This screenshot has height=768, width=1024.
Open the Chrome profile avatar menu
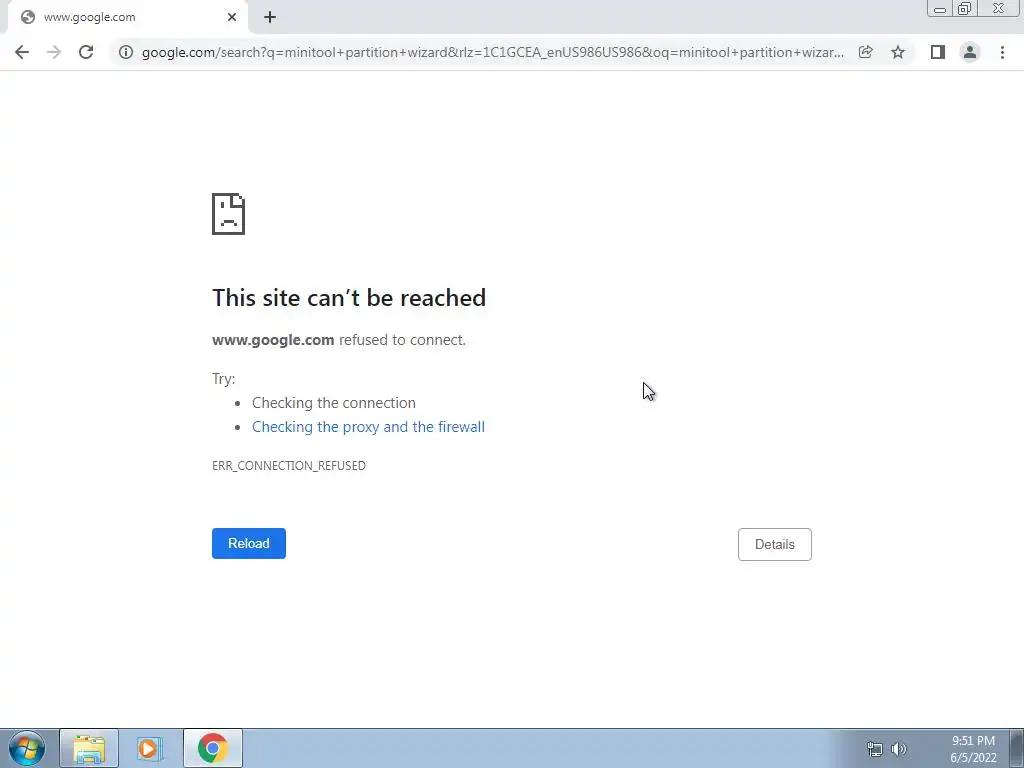[970, 52]
